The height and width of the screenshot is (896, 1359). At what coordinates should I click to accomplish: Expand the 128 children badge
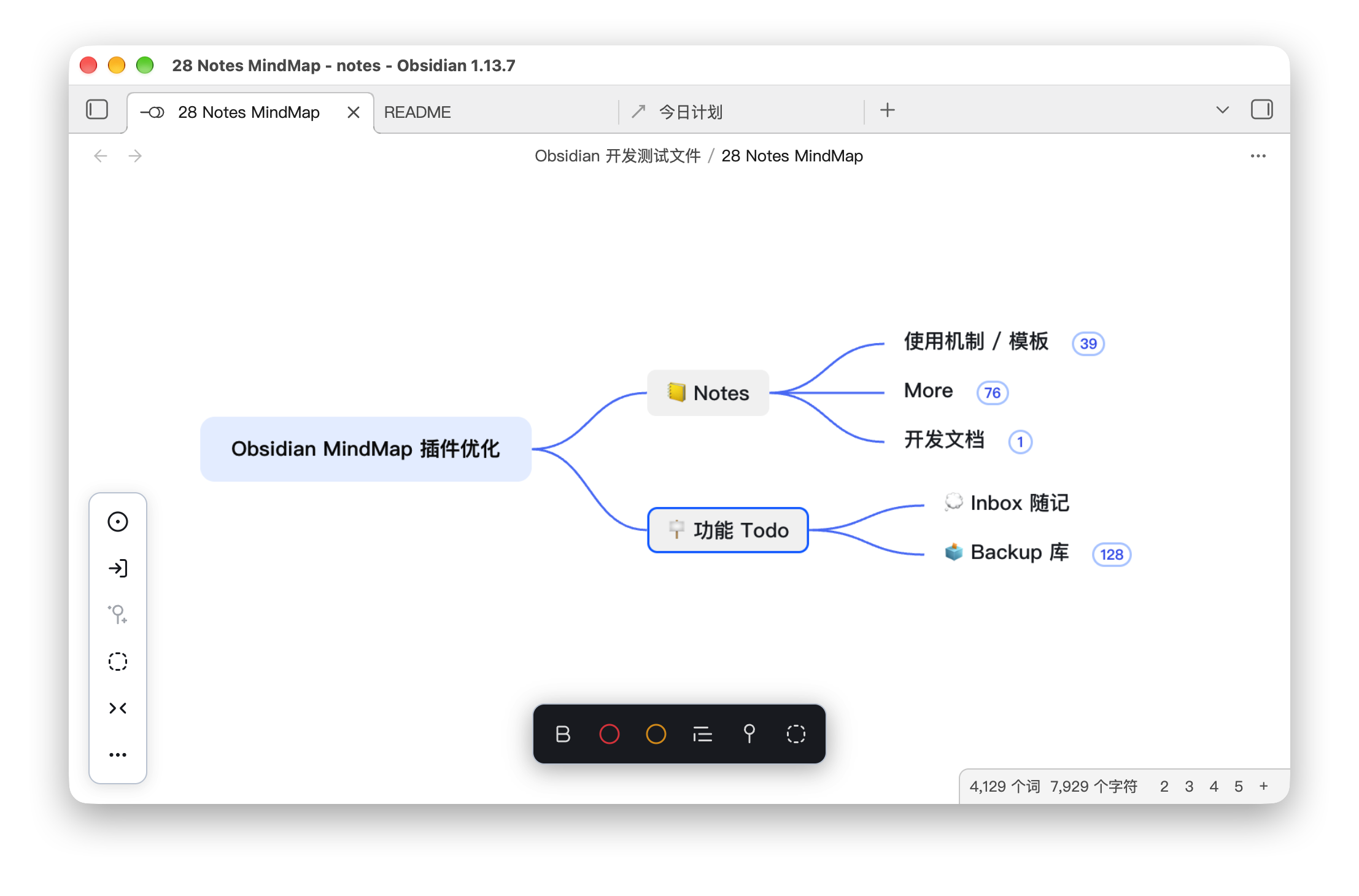point(1112,555)
